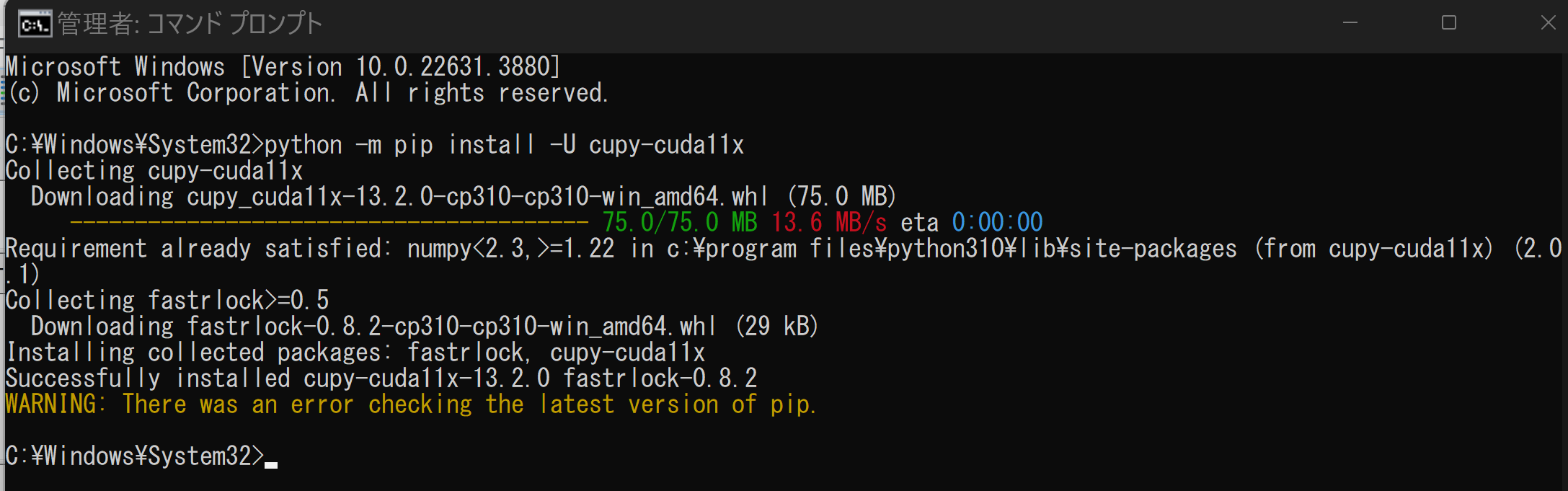Click the Requirement already satisfied numpy line
This screenshot has height=491, width=1568.
pos(784,261)
